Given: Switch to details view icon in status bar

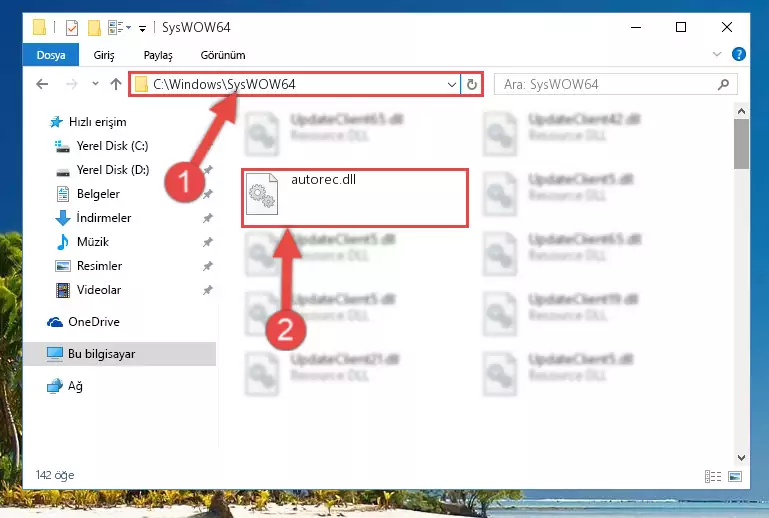Looking at the screenshot, I should (713, 476).
